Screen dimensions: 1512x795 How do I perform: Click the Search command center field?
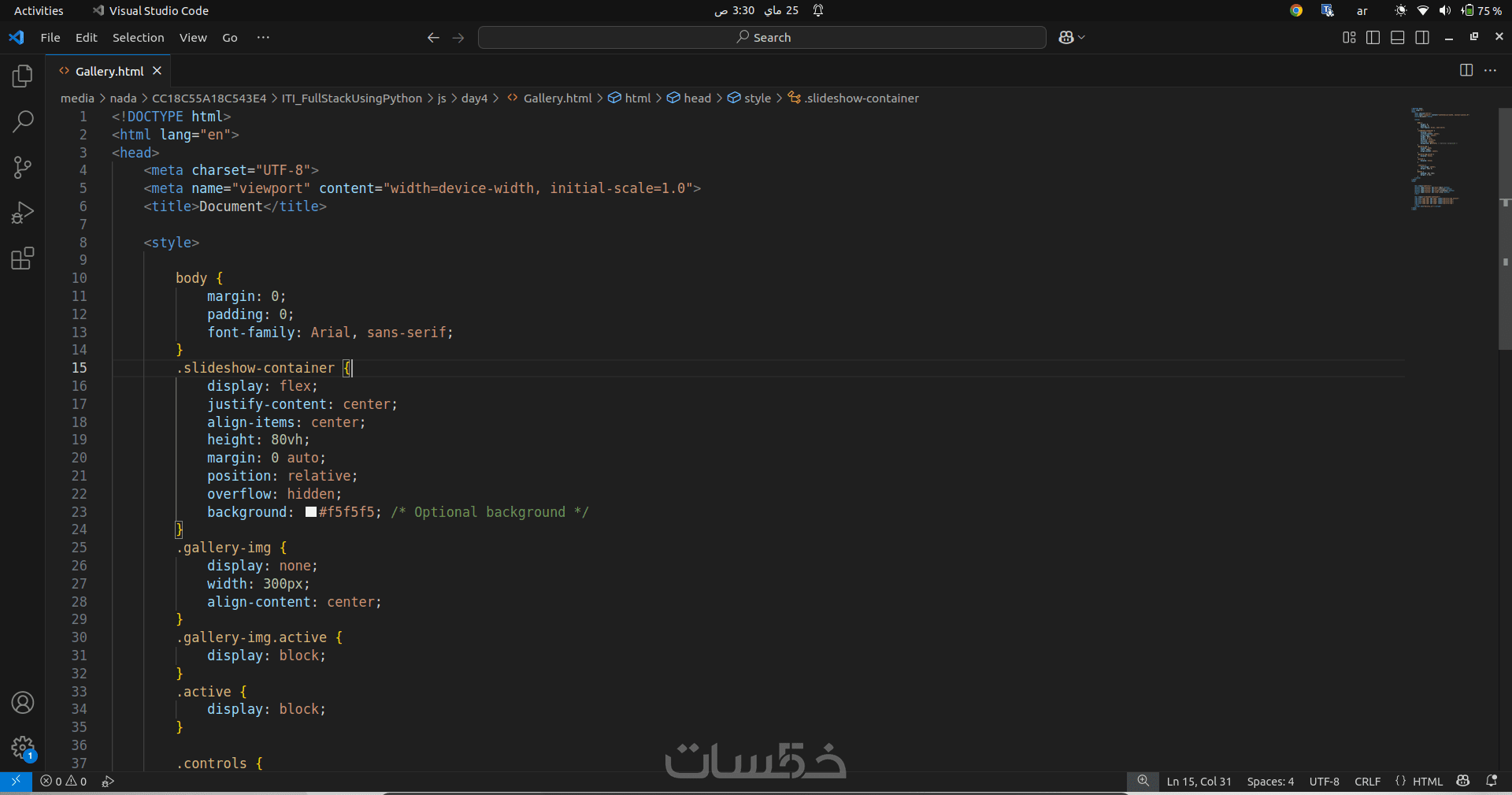(762, 37)
